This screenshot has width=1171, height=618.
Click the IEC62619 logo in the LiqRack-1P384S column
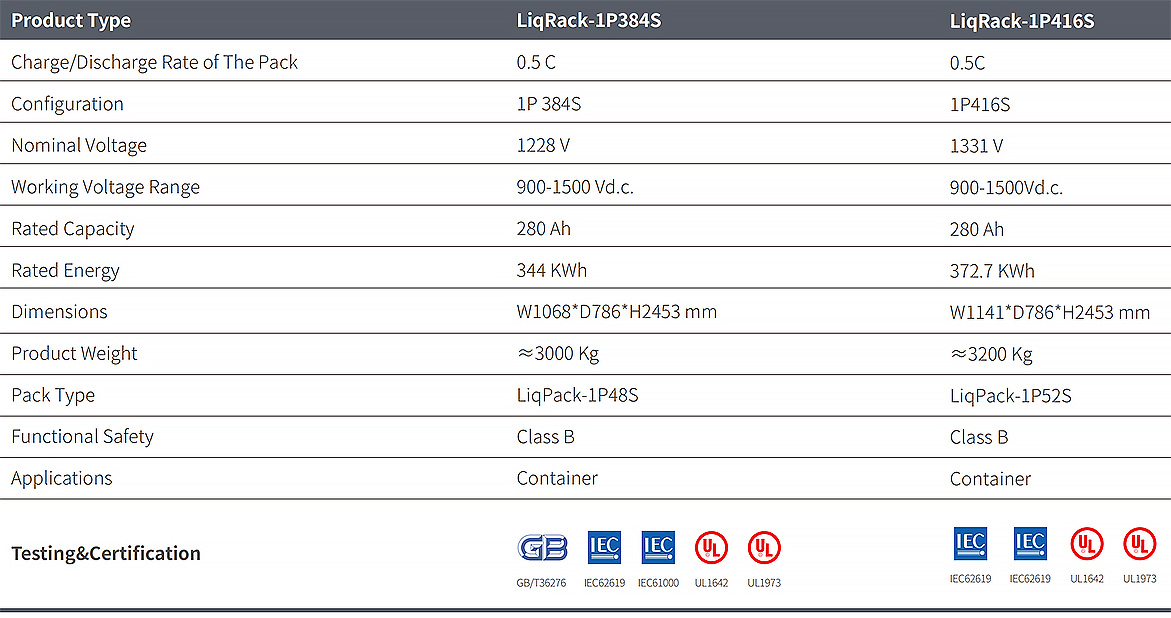pyautogui.click(x=604, y=547)
